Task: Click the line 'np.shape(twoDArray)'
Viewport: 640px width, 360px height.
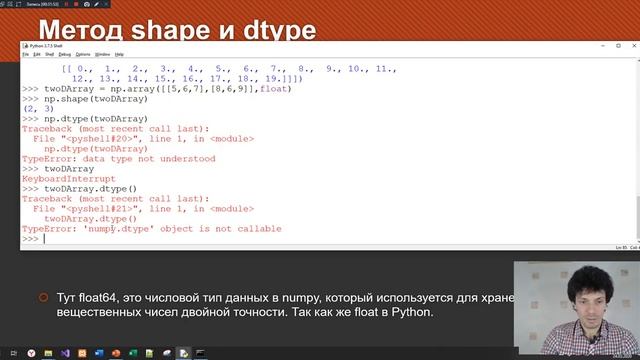Action: pos(96,99)
